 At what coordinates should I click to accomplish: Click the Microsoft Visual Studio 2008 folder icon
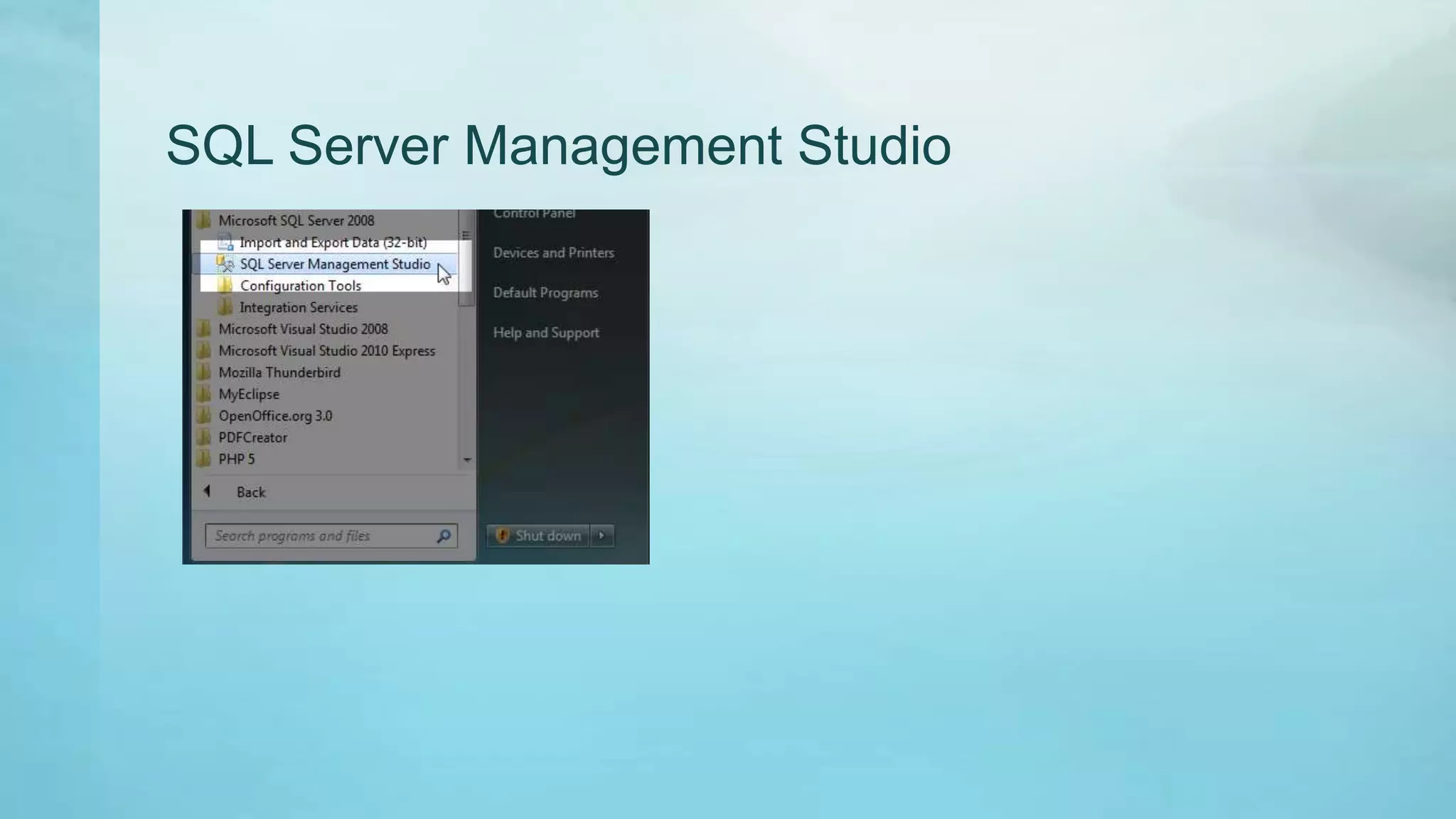coord(204,329)
